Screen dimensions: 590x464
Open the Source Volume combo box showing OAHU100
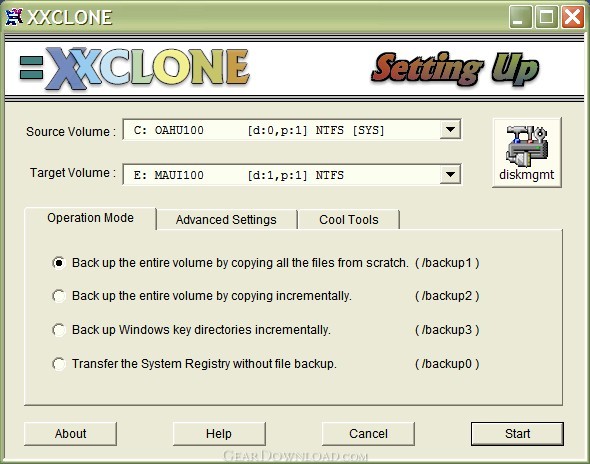(292, 130)
